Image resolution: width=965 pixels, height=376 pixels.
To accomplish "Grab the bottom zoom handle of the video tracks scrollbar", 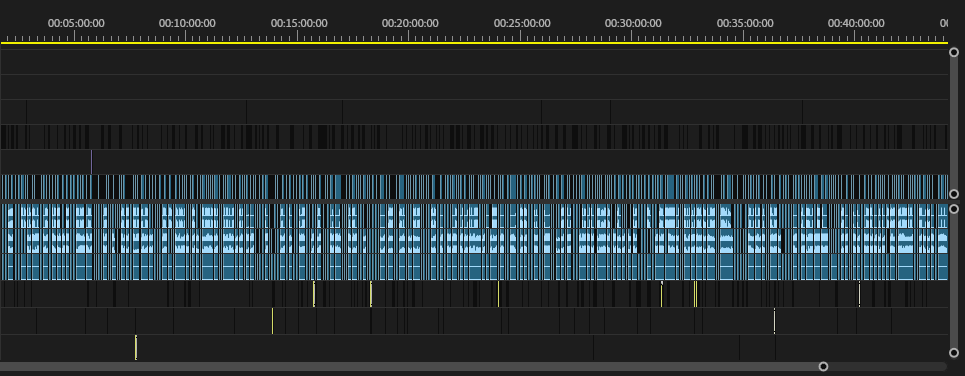I will (954, 194).
